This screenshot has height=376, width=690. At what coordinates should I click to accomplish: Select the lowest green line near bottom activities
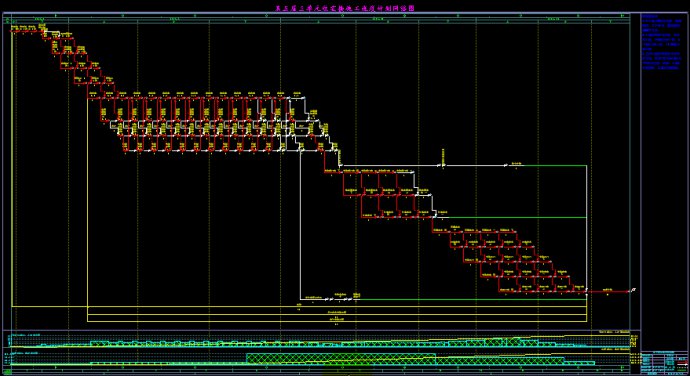pyautogui.click(x=473, y=299)
